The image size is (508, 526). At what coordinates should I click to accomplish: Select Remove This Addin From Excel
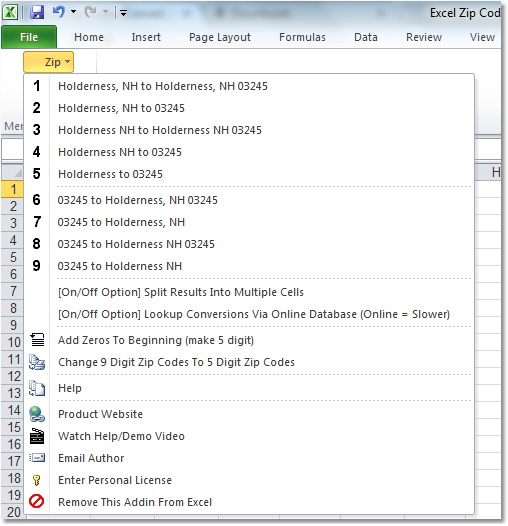(x=249, y=502)
